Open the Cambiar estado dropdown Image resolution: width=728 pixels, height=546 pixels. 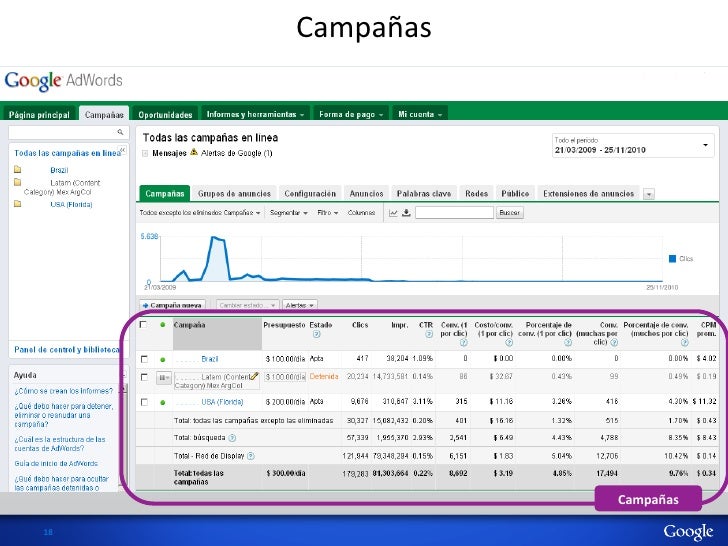pos(247,305)
